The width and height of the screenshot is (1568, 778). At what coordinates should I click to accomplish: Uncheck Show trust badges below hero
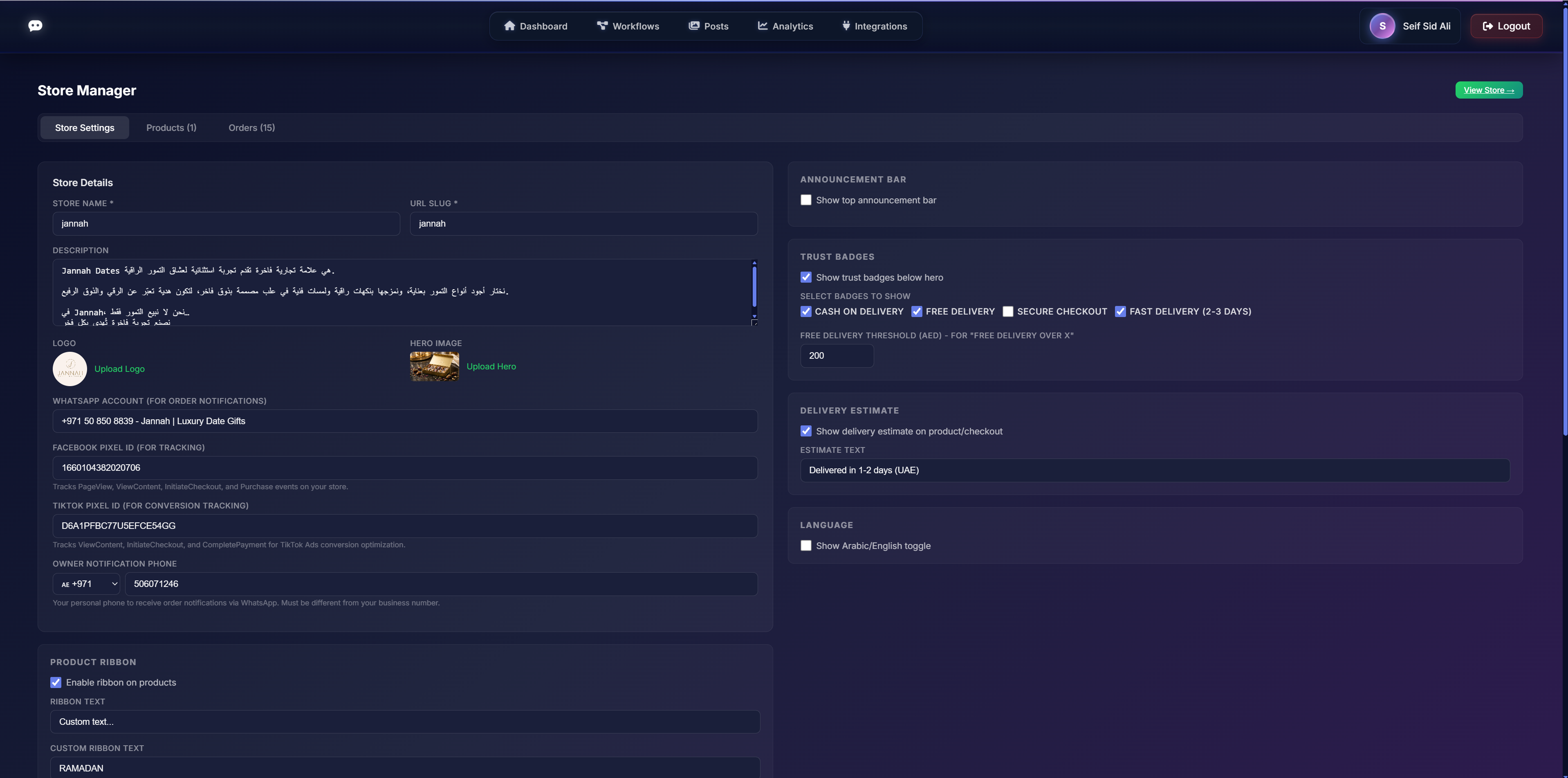tap(806, 277)
